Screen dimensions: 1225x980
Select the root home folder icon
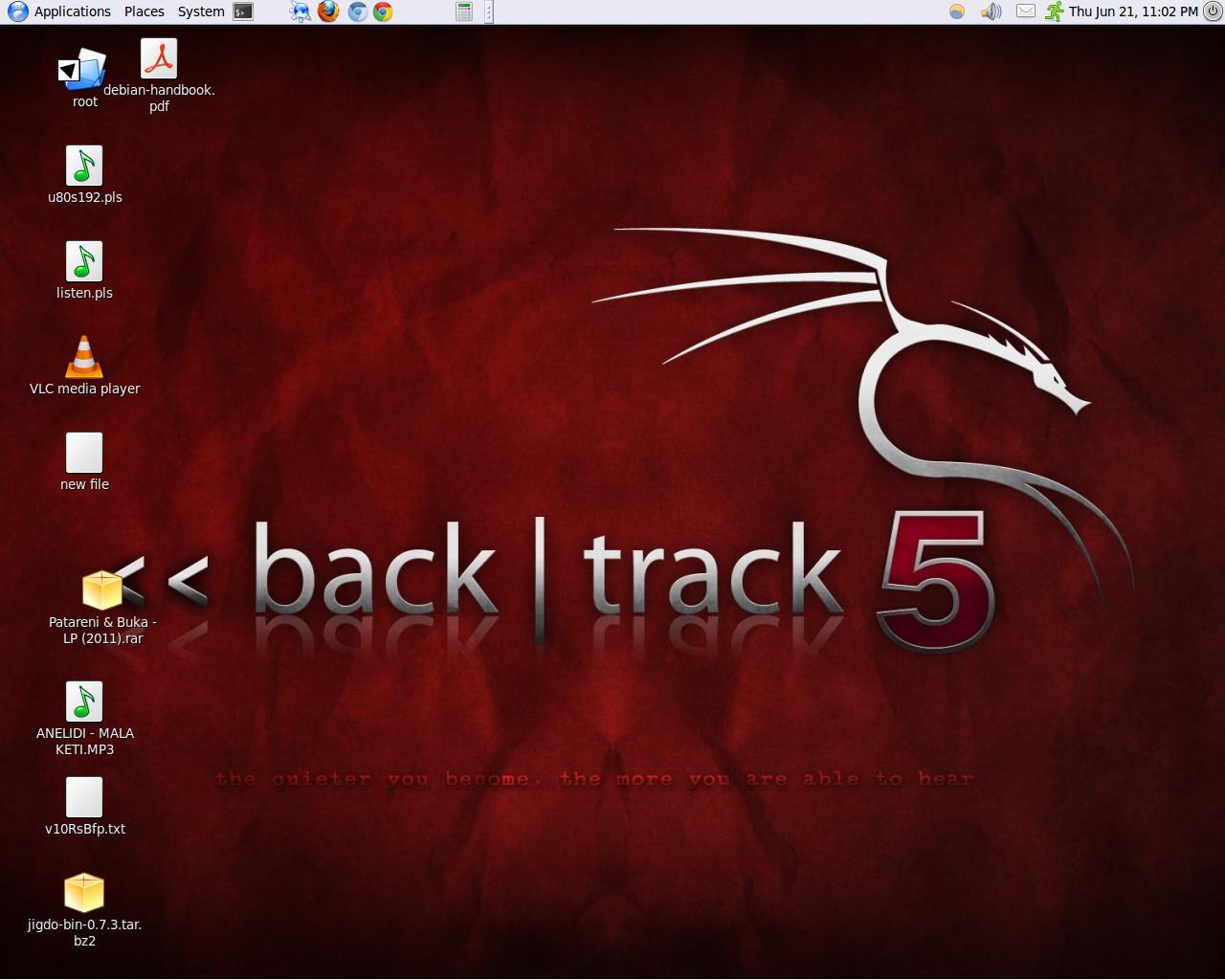click(x=83, y=69)
